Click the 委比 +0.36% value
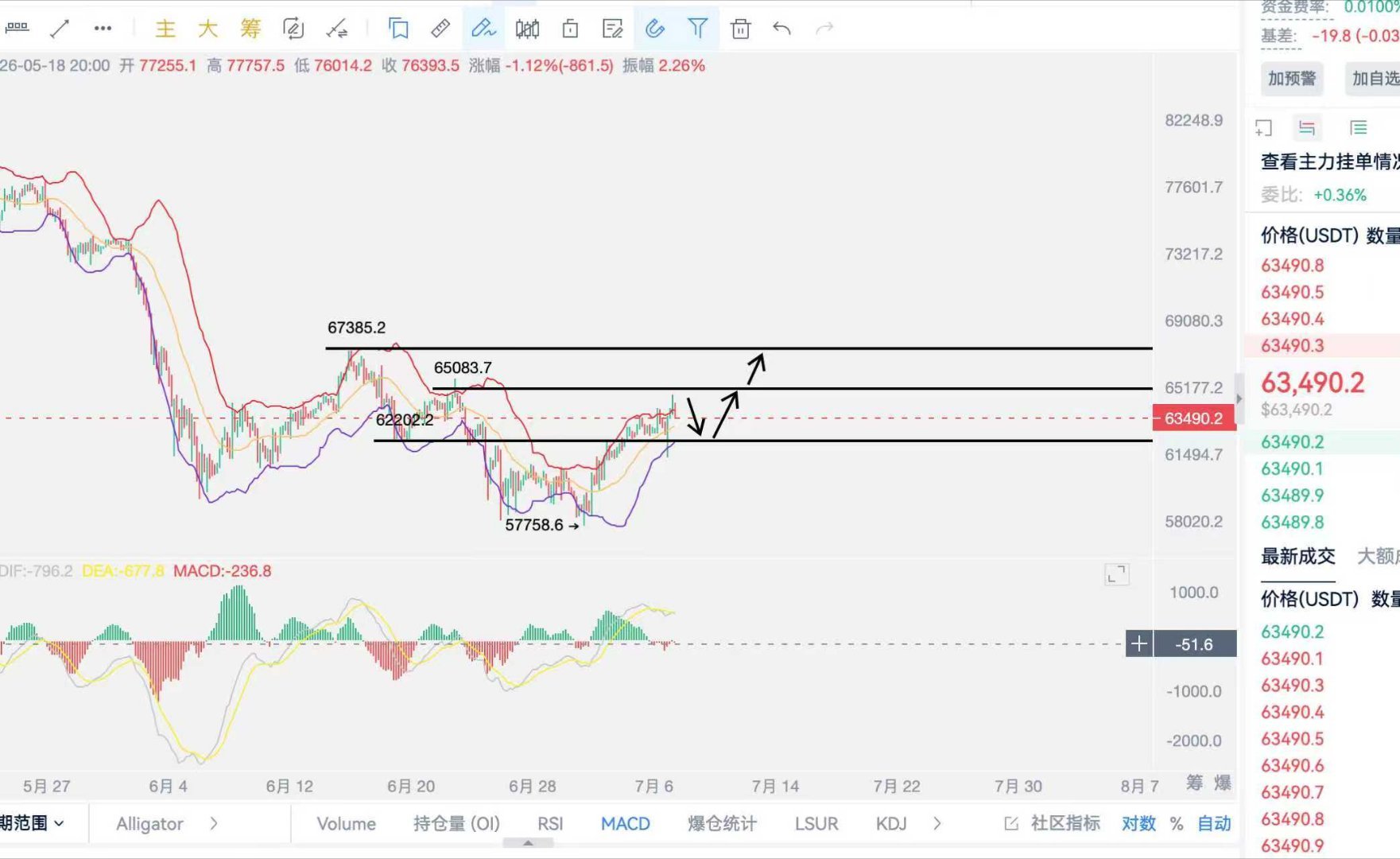 tap(1340, 196)
